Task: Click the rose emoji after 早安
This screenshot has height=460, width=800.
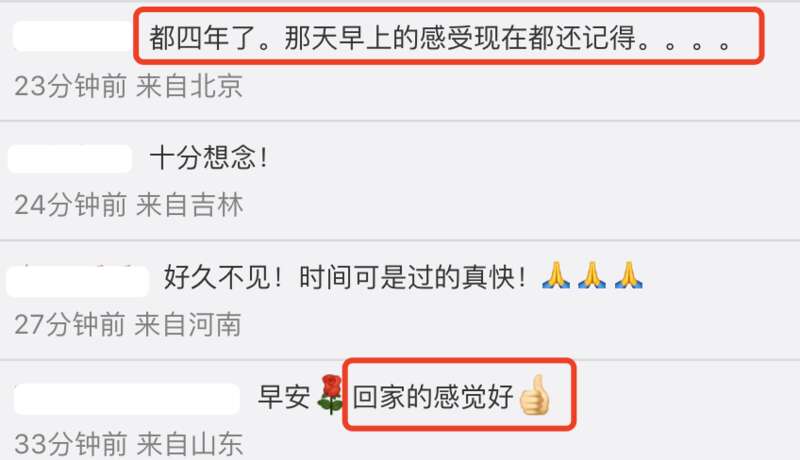Action: pyautogui.click(x=331, y=394)
